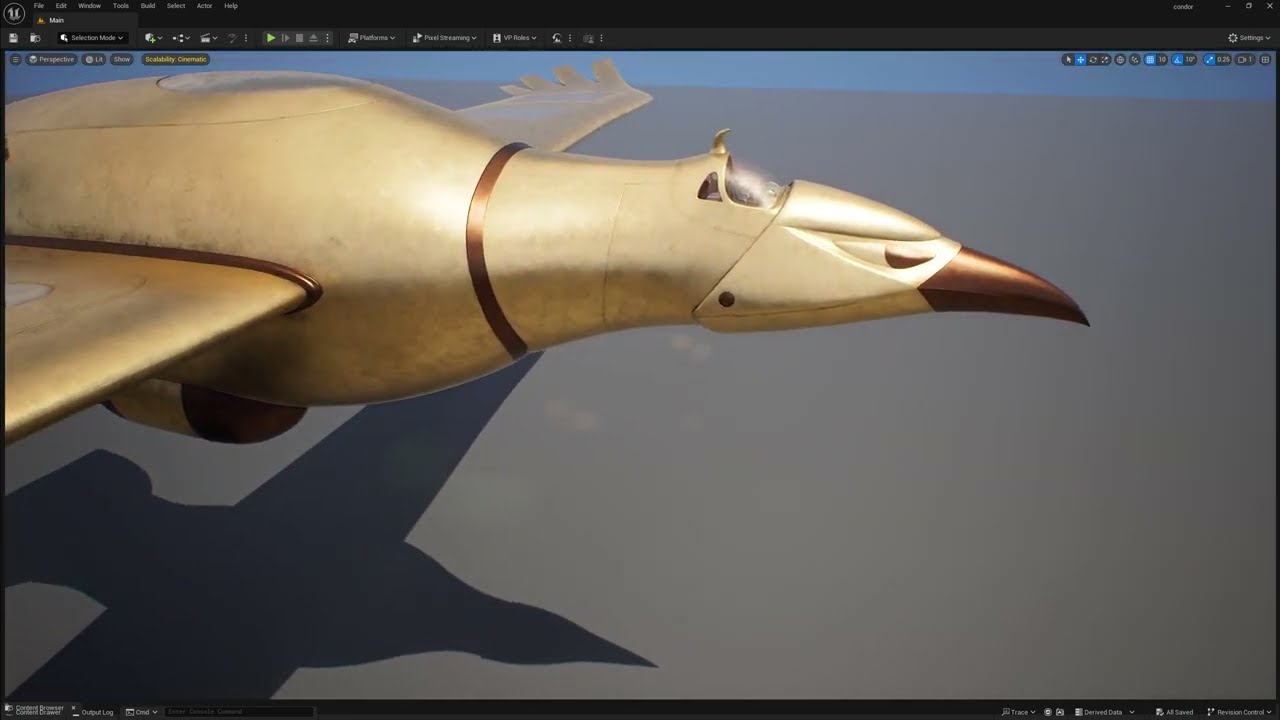The image size is (1280, 720).
Task: Open the Derived Data menu
Action: point(1105,712)
